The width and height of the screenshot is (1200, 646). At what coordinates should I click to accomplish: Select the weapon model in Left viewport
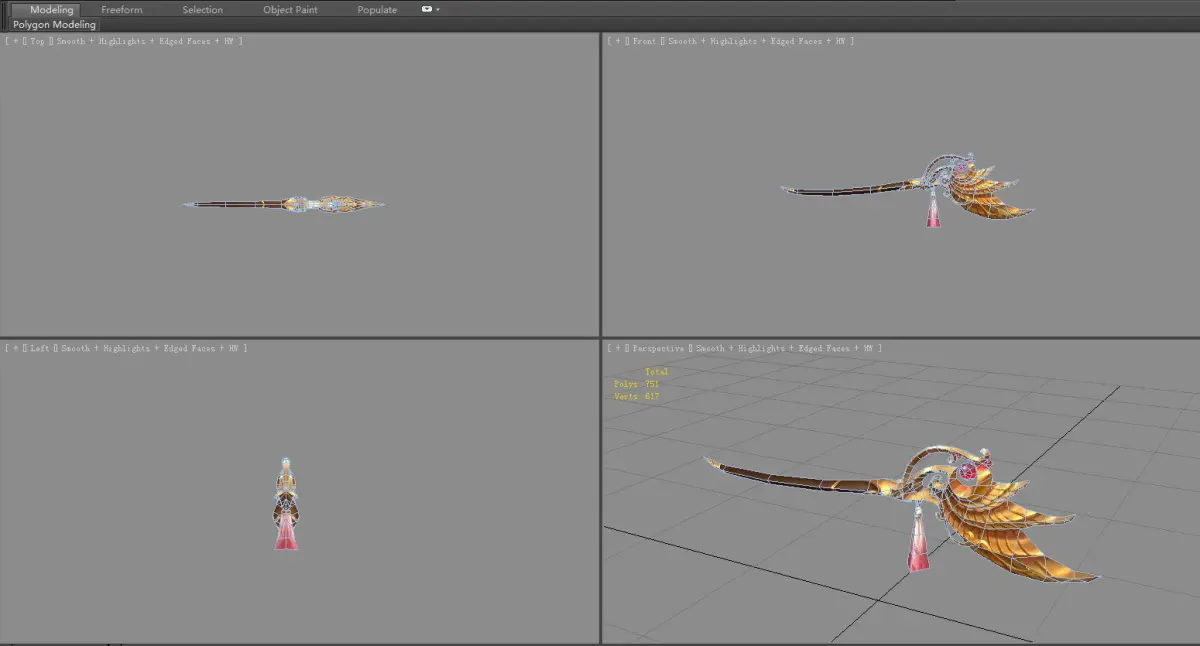286,504
